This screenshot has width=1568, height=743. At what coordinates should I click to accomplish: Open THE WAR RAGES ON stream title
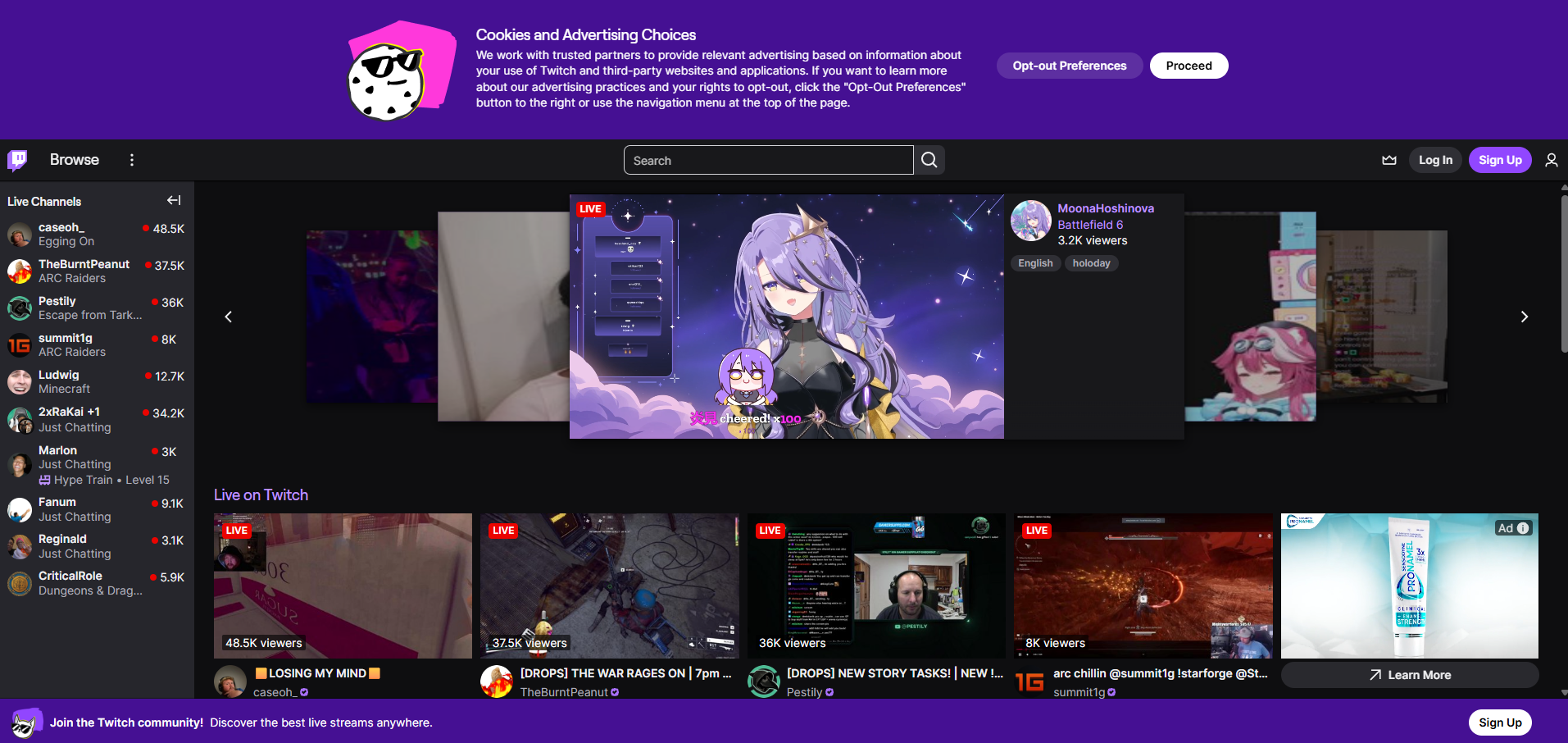coord(626,673)
